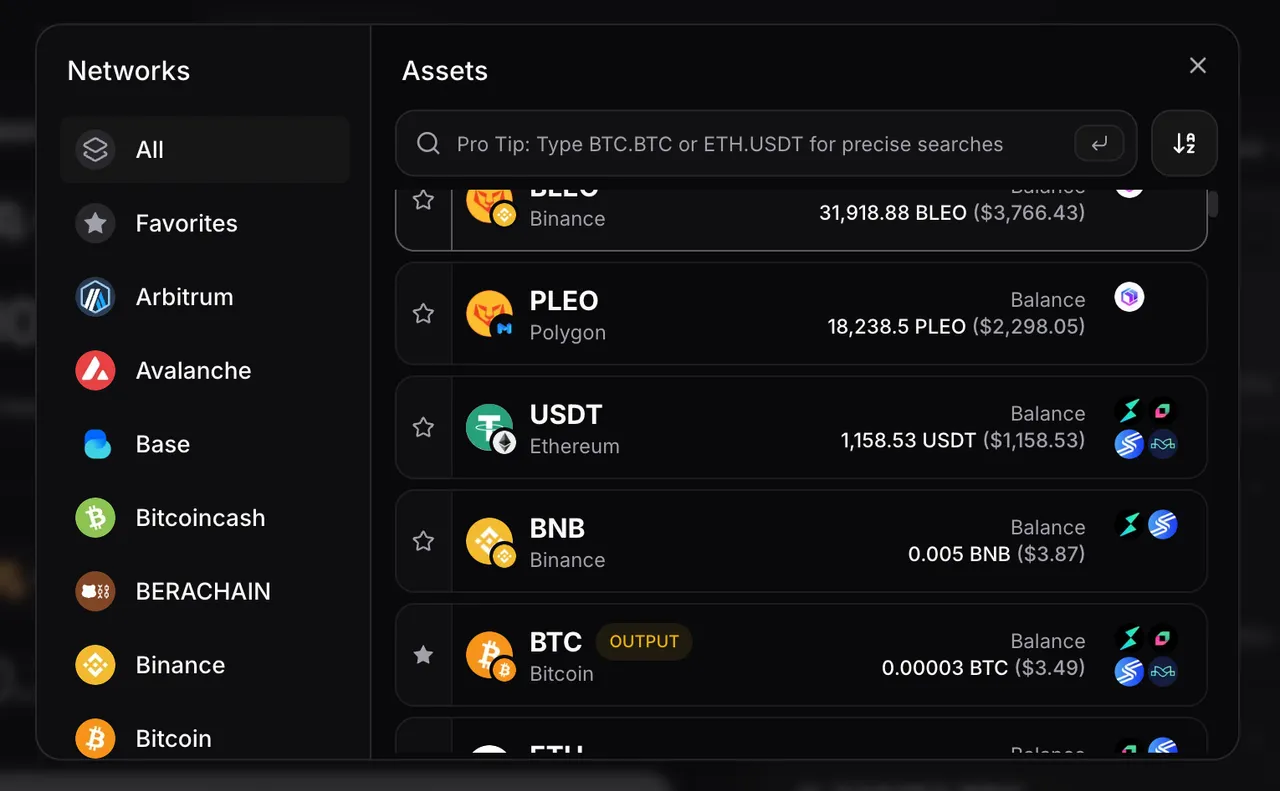The width and height of the screenshot is (1280, 791).
Task: Open the Favorites list
Action: pyautogui.click(x=205, y=223)
